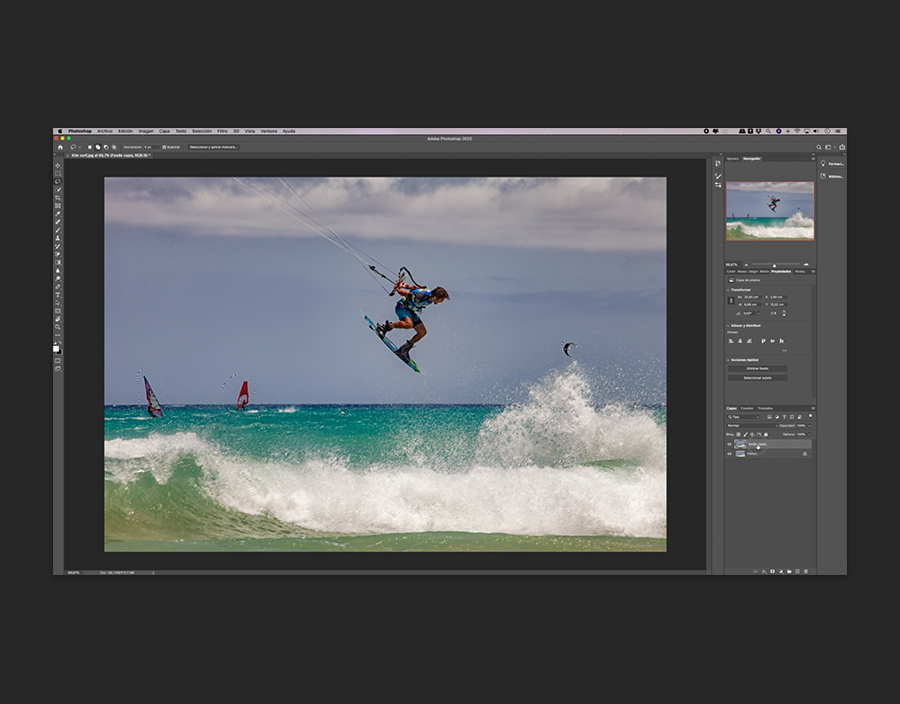Hide the Fondo copia layer
Screen dimensions: 900x704
tap(729, 444)
